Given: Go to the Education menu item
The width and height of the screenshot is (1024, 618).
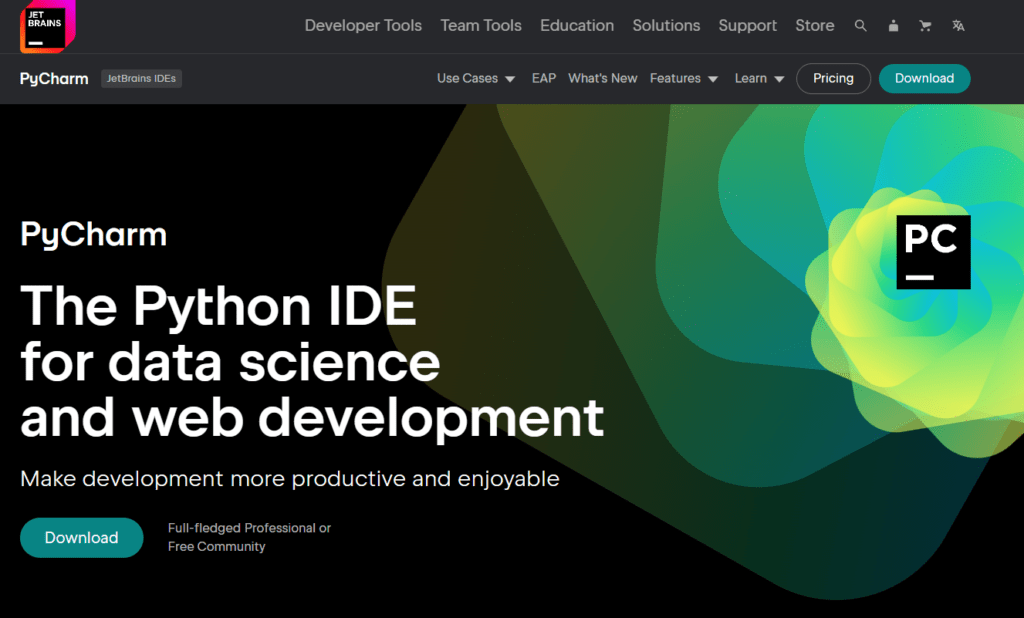Looking at the screenshot, I should [577, 26].
